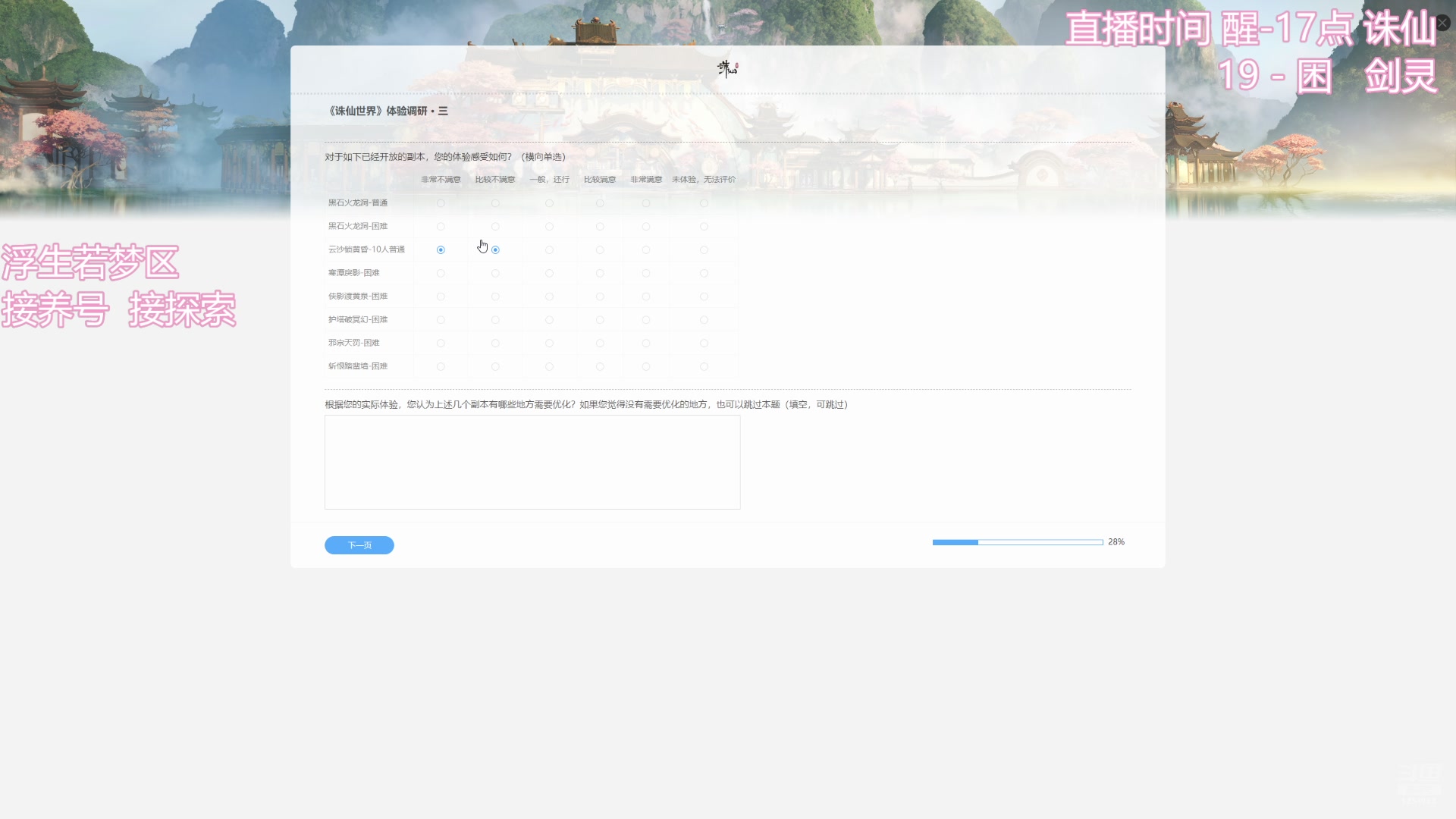Set 护塔破冥幻-困难 to 未体验，无法评价
Image resolution: width=1456 pixels, height=819 pixels.
click(x=704, y=320)
